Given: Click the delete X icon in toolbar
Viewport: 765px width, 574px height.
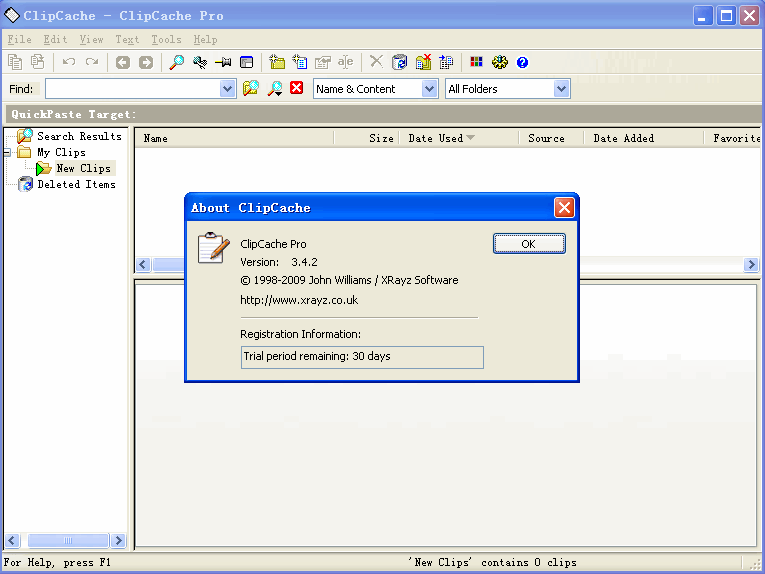Looking at the screenshot, I should click(376, 61).
